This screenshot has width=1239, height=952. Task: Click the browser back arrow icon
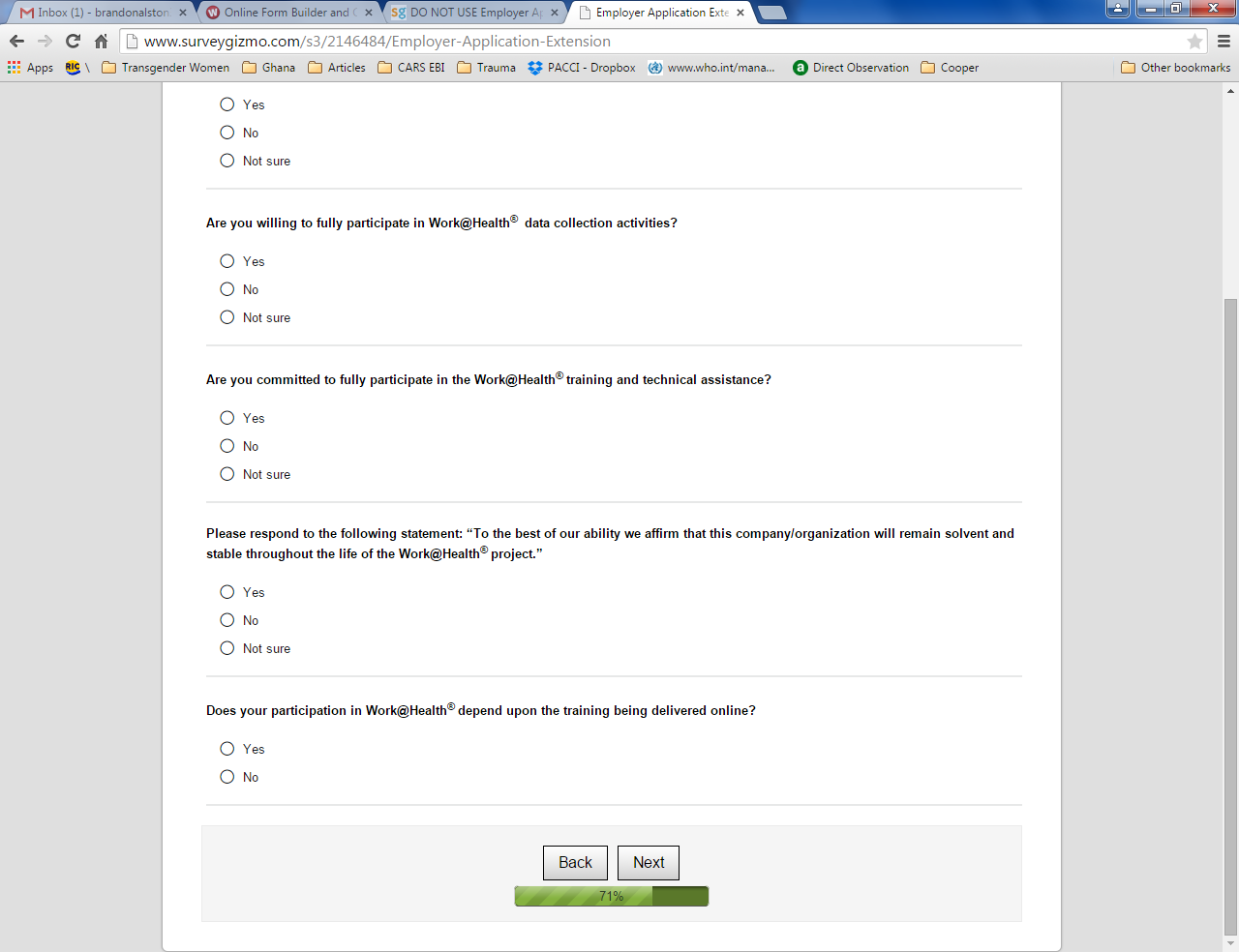16,41
